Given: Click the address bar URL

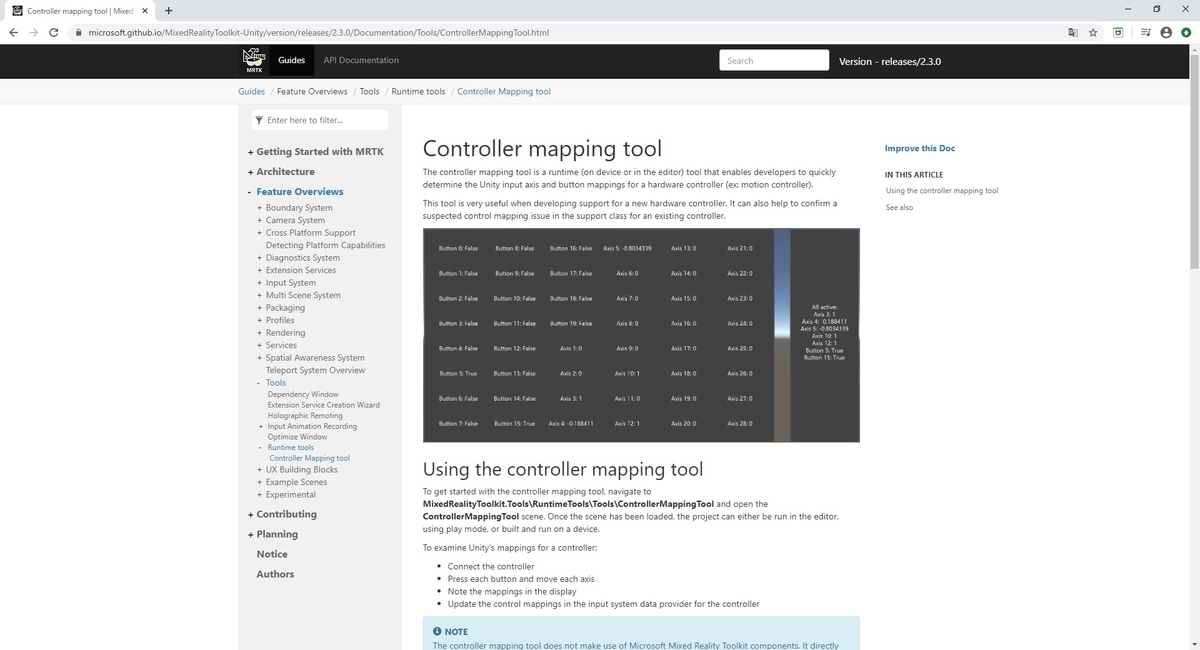Looking at the screenshot, I should (319, 32).
